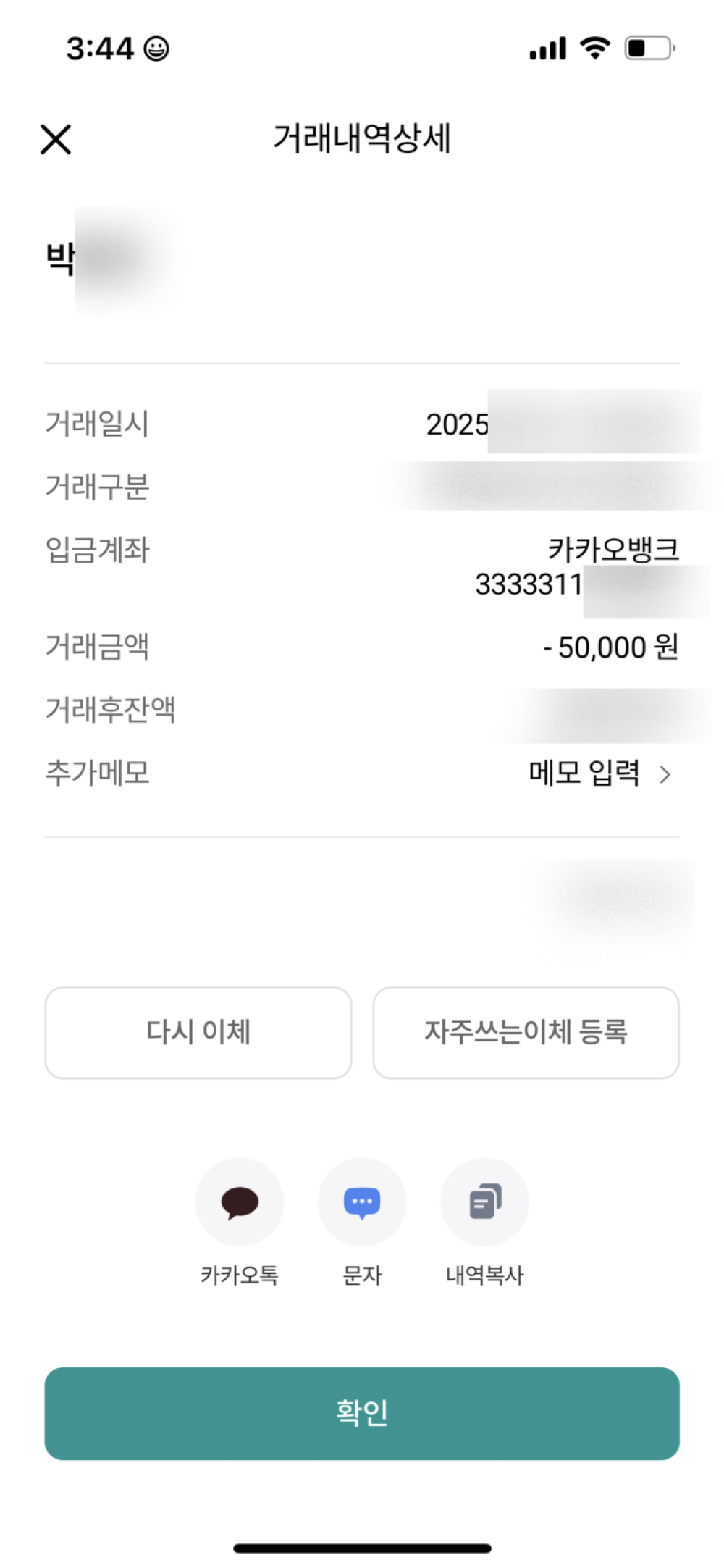Confirm with the green 확인 button
724x1568 pixels.
pyautogui.click(x=362, y=1413)
